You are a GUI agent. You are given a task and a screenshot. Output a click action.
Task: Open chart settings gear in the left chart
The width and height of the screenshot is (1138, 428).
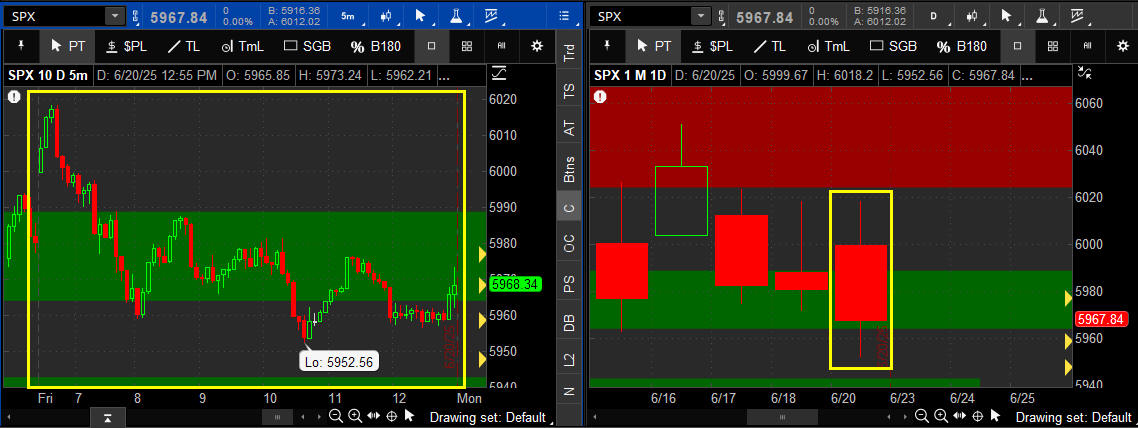pos(537,46)
